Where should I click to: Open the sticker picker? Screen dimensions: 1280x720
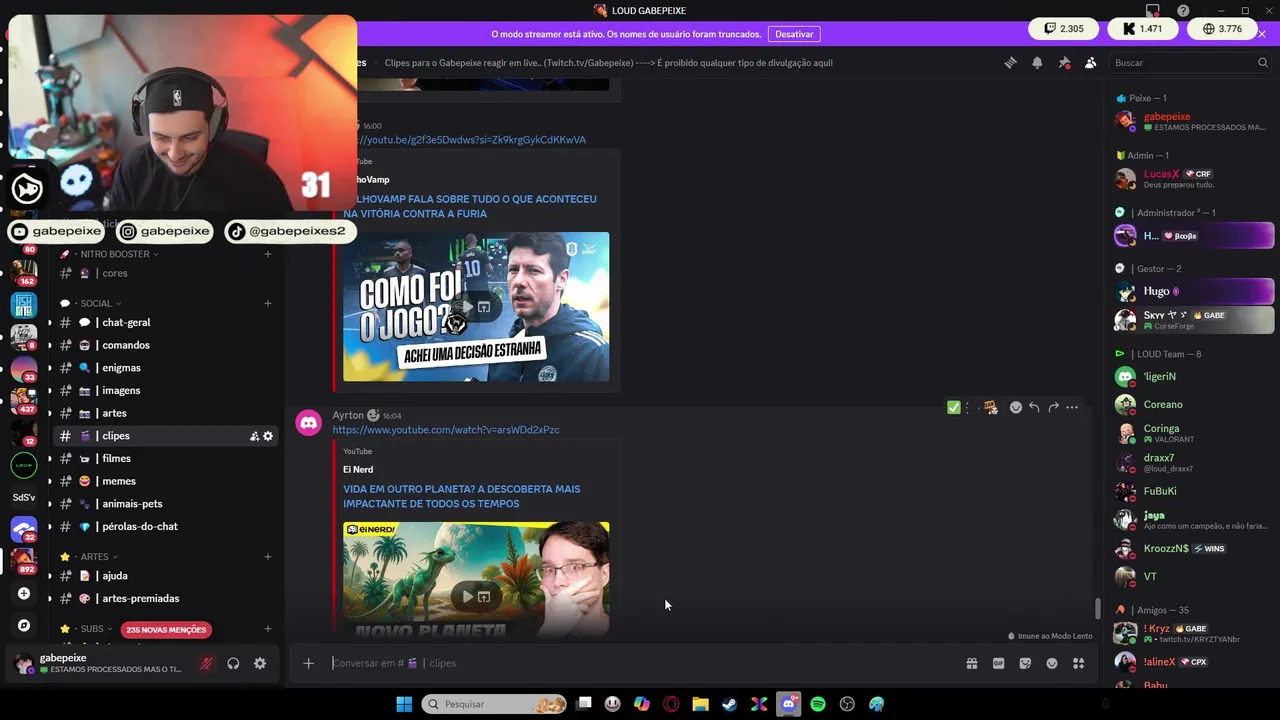[x=1025, y=663]
